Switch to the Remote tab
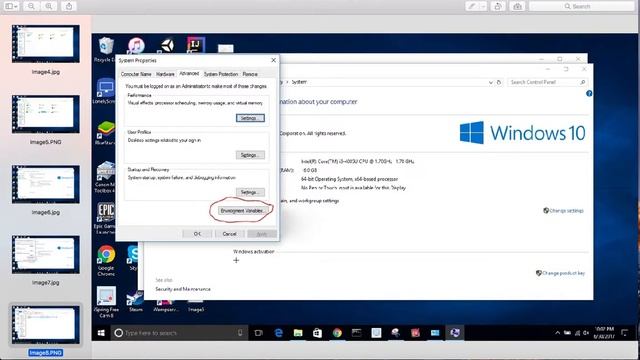This screenshot has height=360, width=640. pyautogui.click(x=250, y=74)
